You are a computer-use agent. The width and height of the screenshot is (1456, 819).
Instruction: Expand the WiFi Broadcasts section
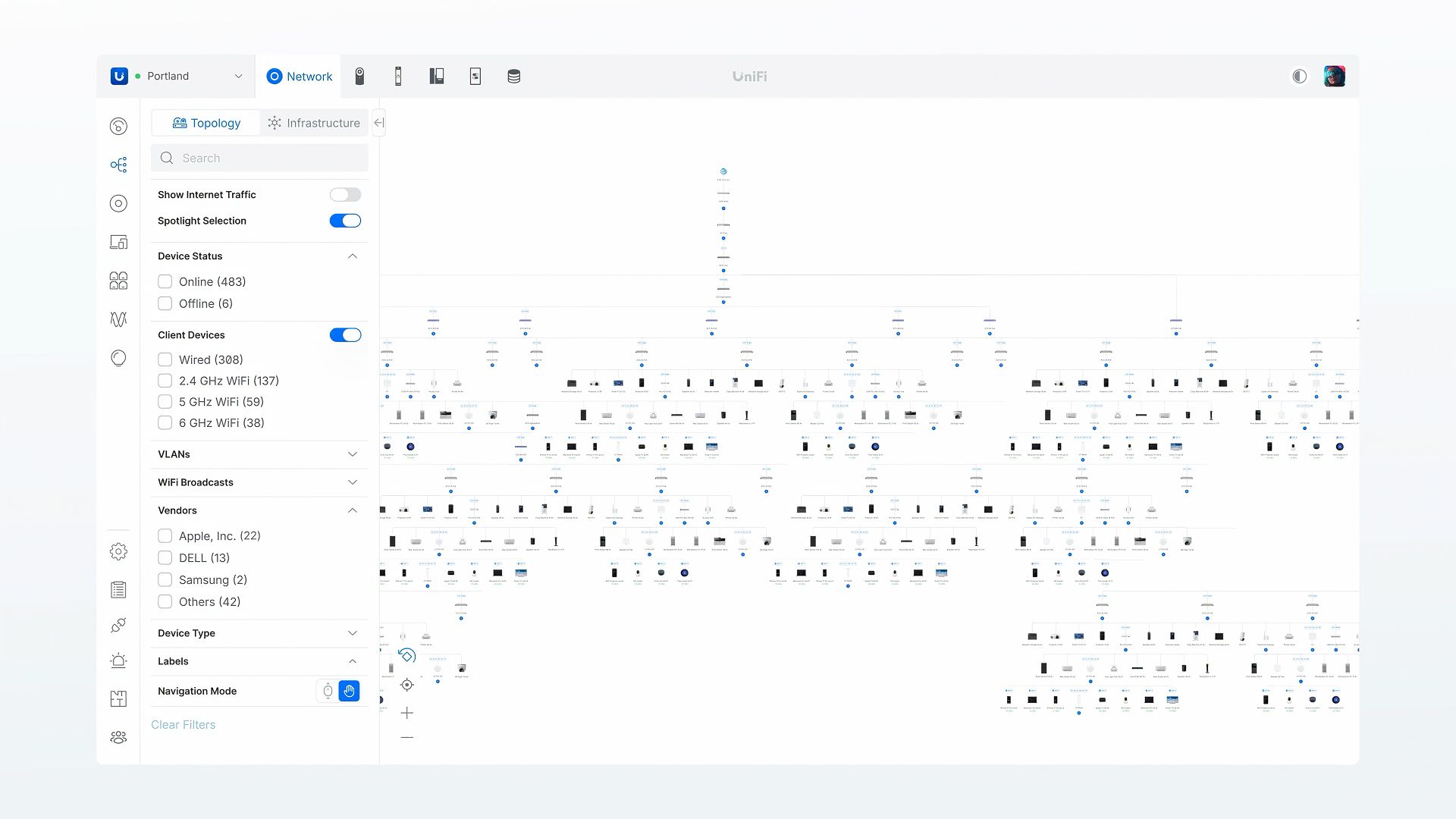click(x=352, y=482)
